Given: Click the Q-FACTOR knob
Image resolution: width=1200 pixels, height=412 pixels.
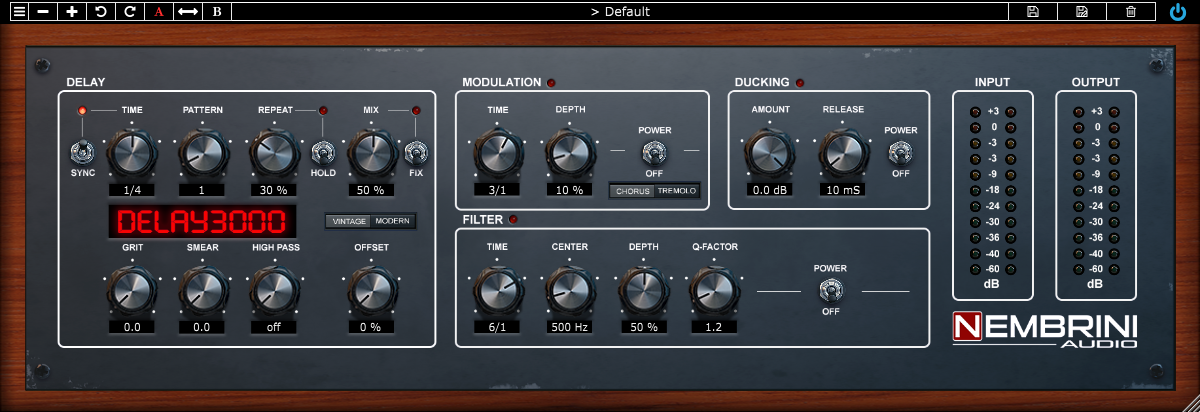Looking at the screenshot, I should (714, 290).
